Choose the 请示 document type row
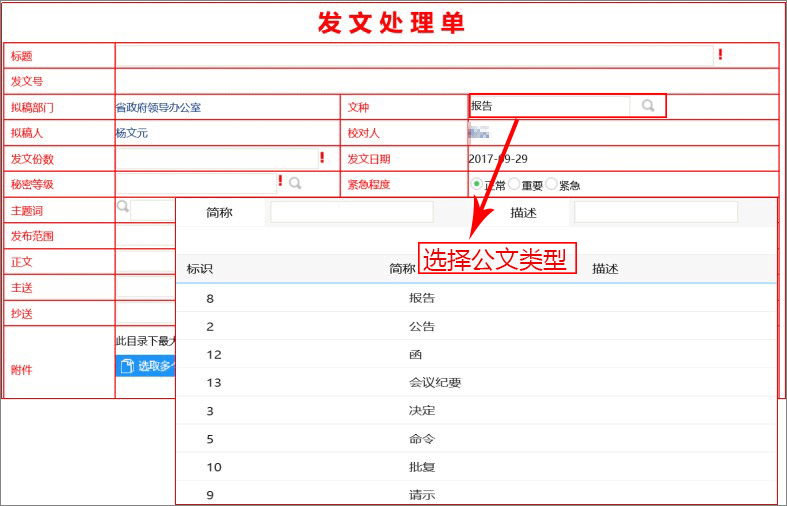This screenshot has width=787, height=506. tap(476, 494)
